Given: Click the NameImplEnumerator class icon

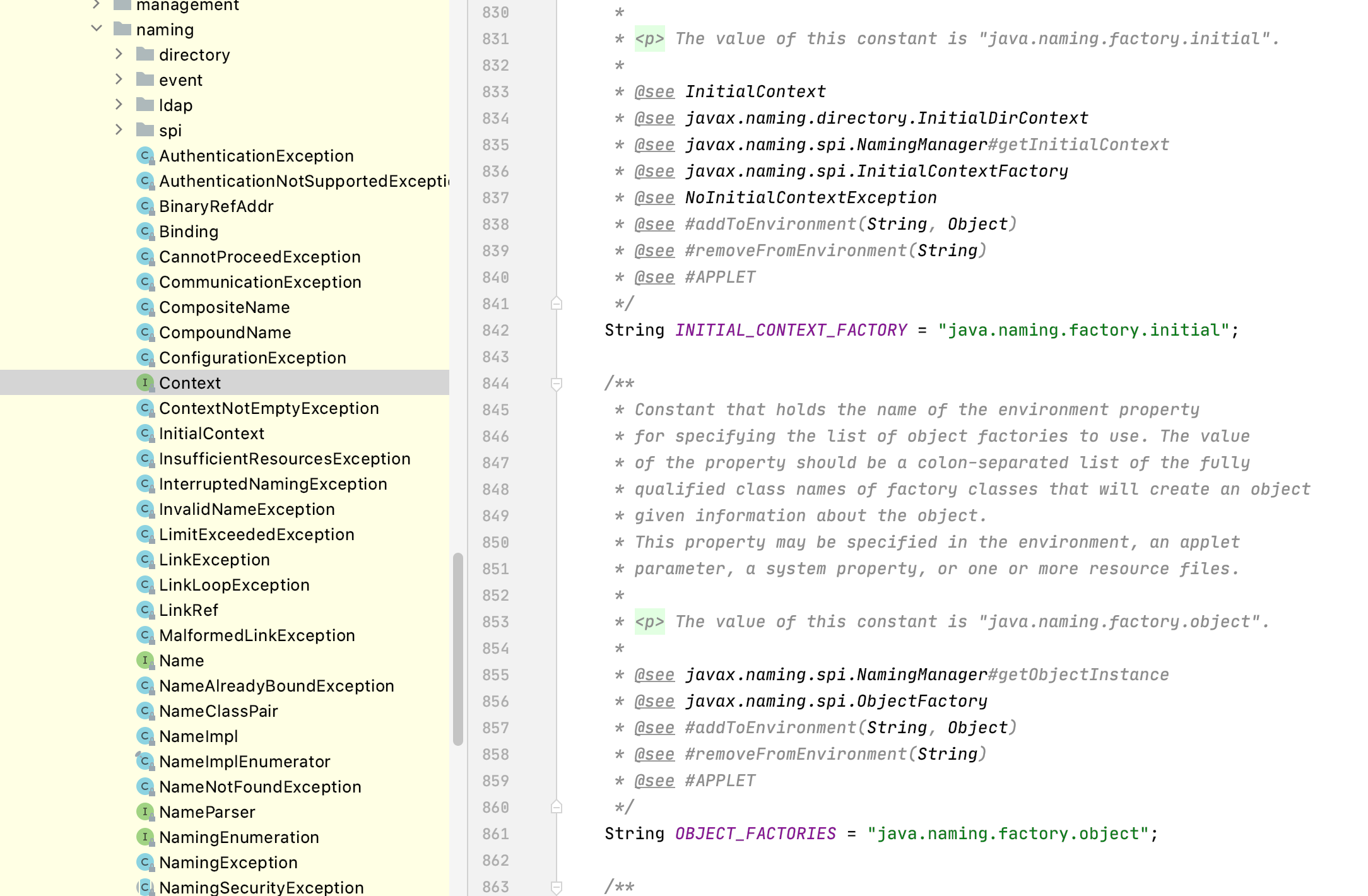Looking at the screenshot, I should point(145,762).
